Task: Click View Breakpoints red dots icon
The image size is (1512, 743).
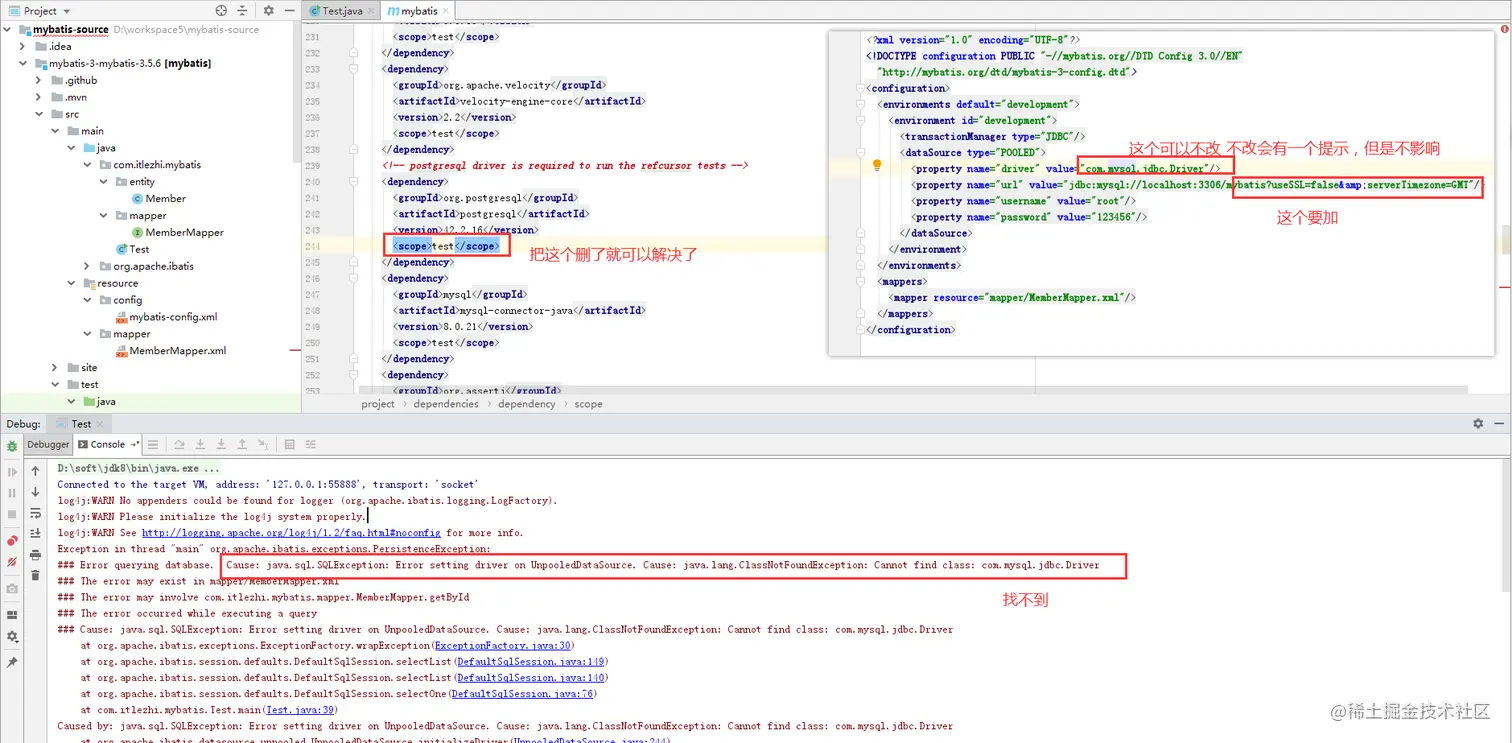Action: [x=12, y=540]
